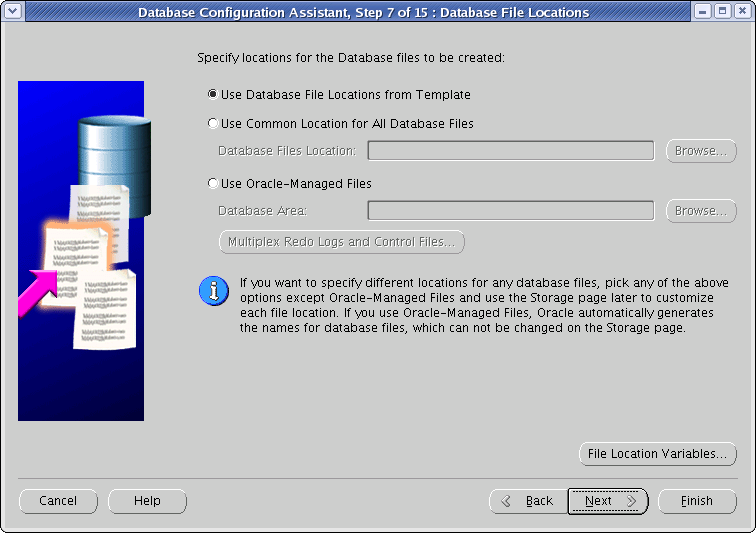Close the Database Configuration Assistant window
The image size is (756, 533).
tap(742, 11)
